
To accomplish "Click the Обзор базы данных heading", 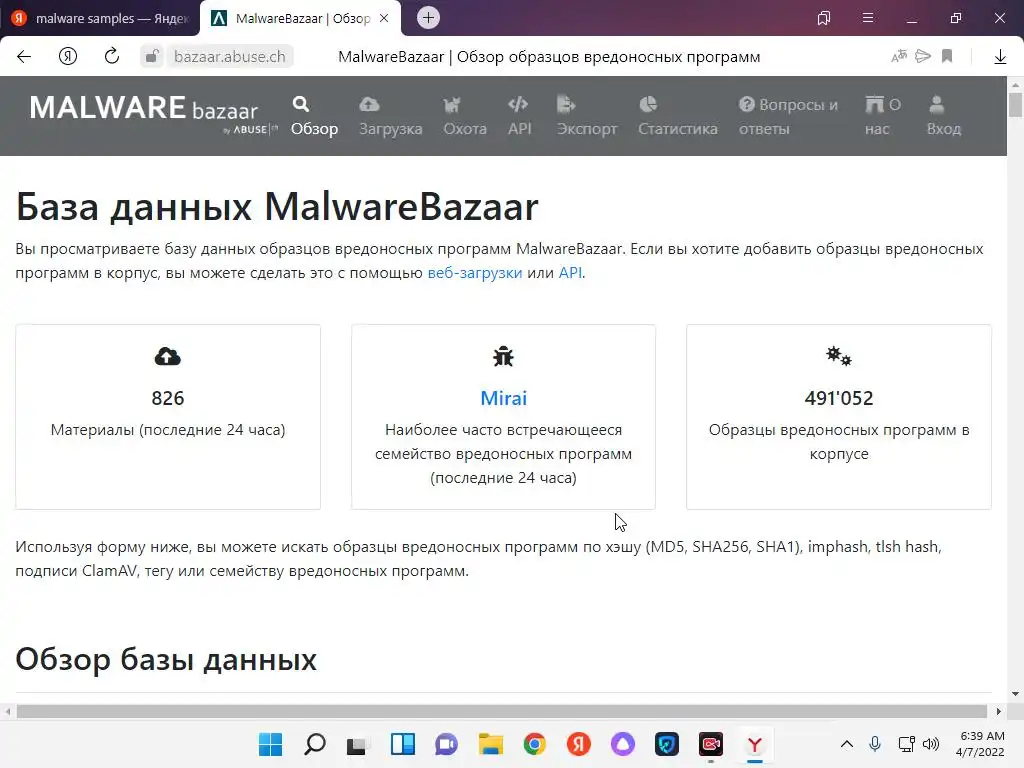I will [166, 659].
